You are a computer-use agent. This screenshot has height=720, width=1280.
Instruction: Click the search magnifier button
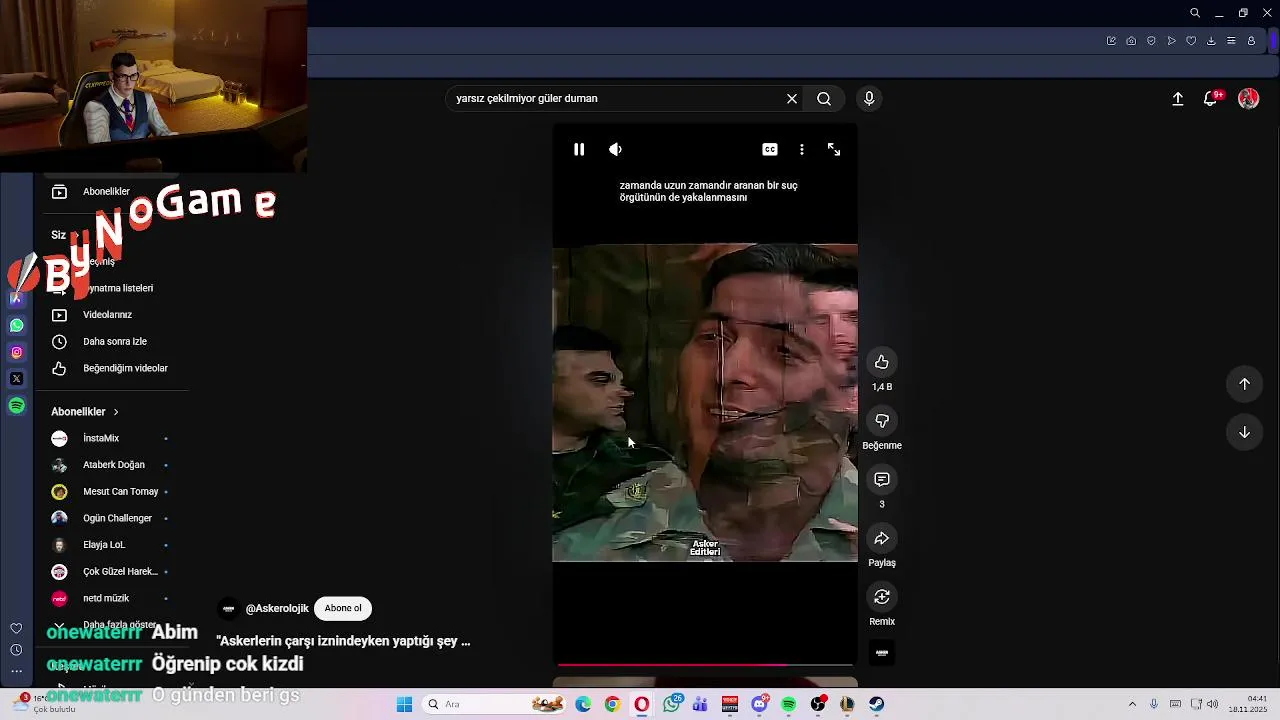(x=824, y=99)
